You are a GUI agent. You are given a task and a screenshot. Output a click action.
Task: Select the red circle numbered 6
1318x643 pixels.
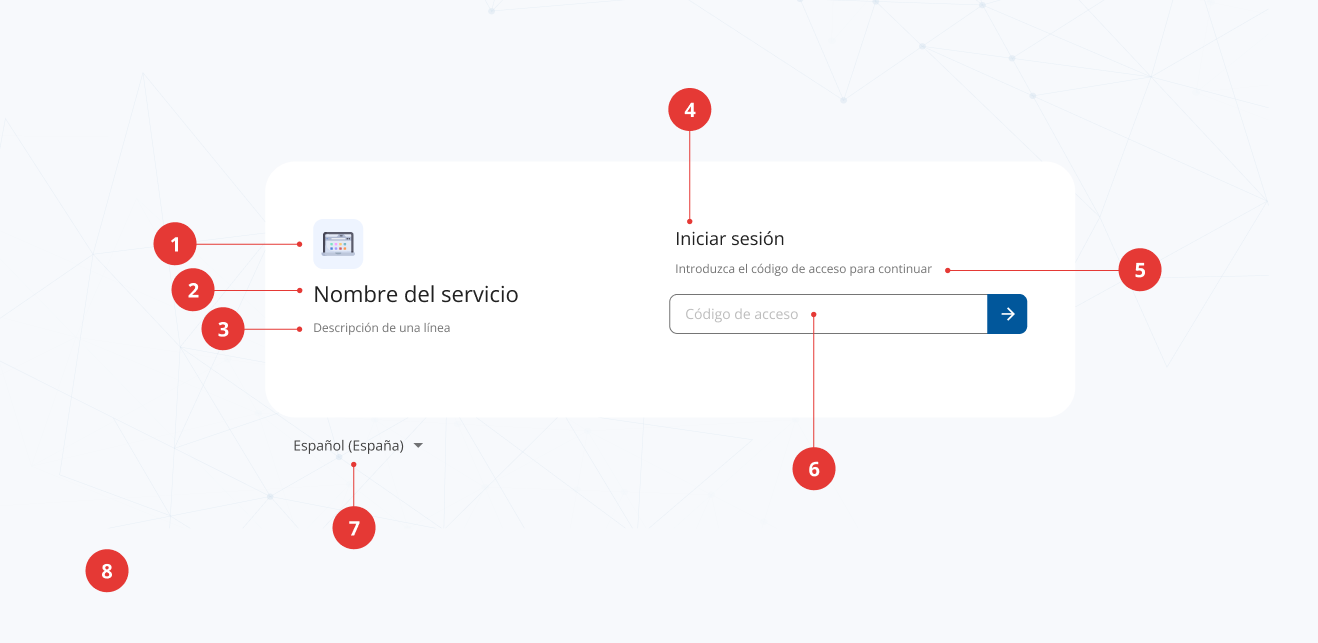pyautogui.click(x=814, y=468)
